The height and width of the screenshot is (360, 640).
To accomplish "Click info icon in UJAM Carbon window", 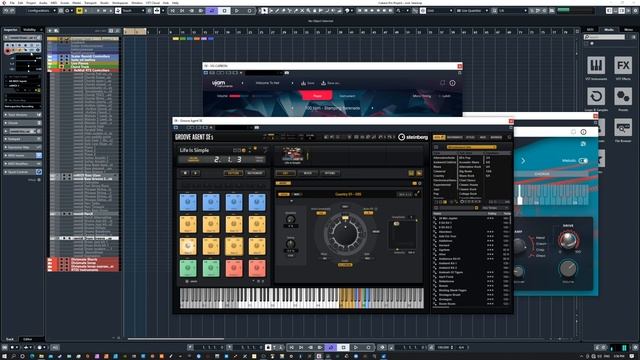I will point(452,83).
